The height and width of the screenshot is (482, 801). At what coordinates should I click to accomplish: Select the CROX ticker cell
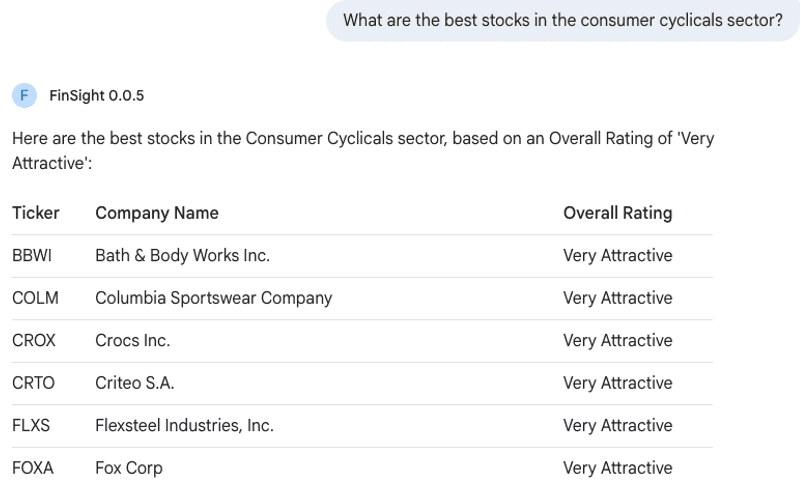pos(34,341)
